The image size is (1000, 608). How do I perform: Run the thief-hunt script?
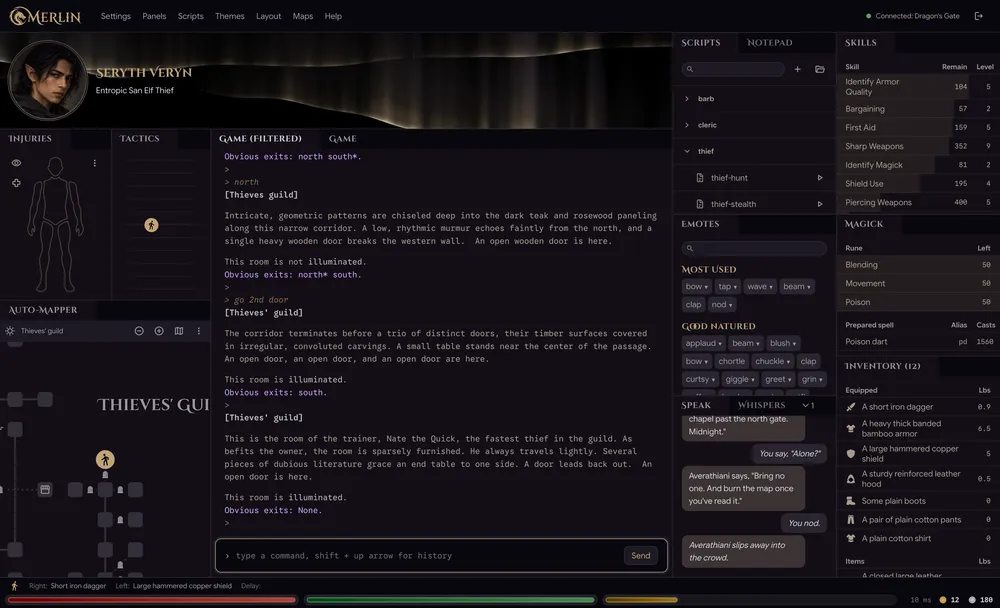(x=820, y=177)
